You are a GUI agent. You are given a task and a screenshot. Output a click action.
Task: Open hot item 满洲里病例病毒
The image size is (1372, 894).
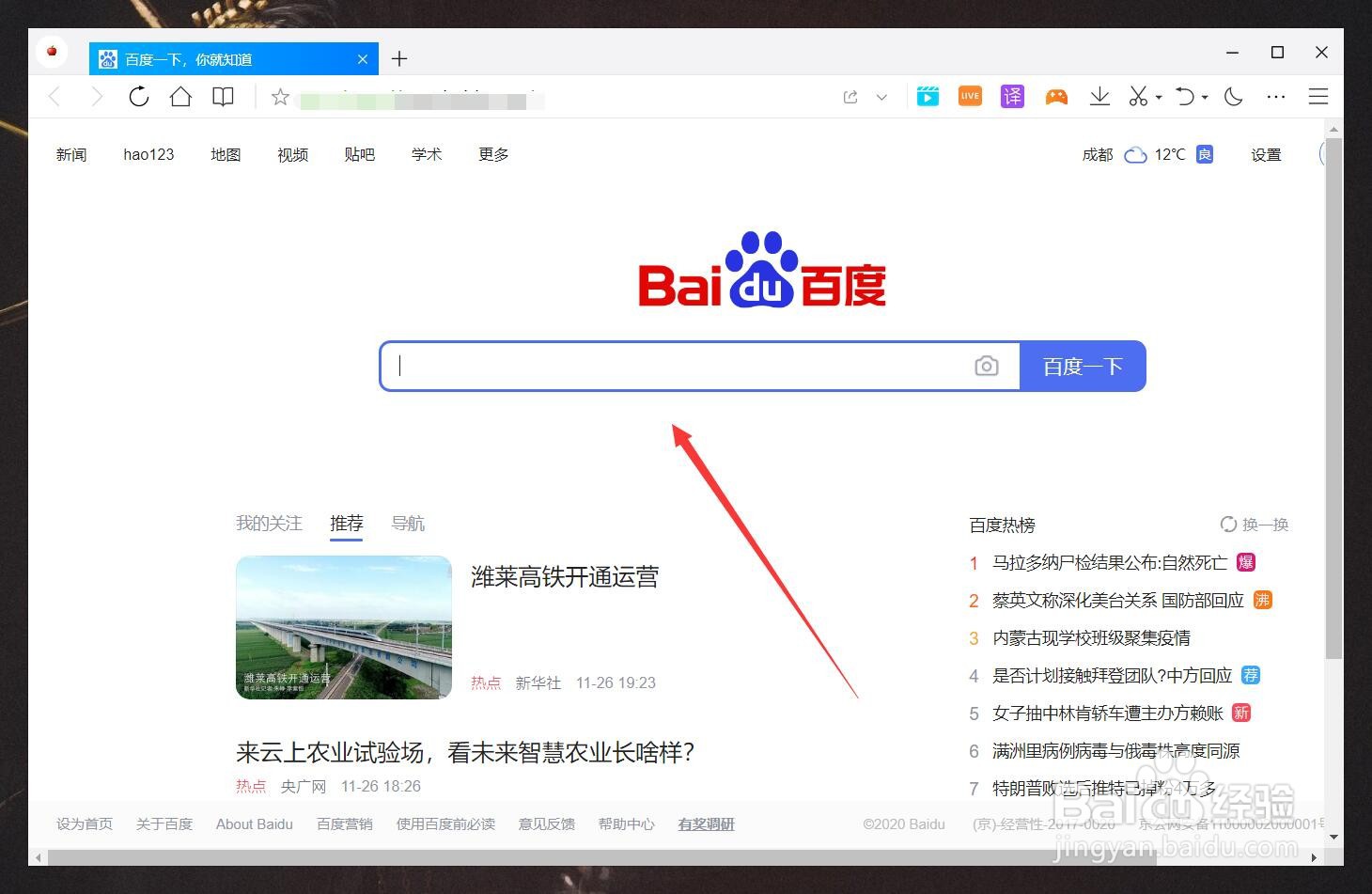pos(1115,750)
